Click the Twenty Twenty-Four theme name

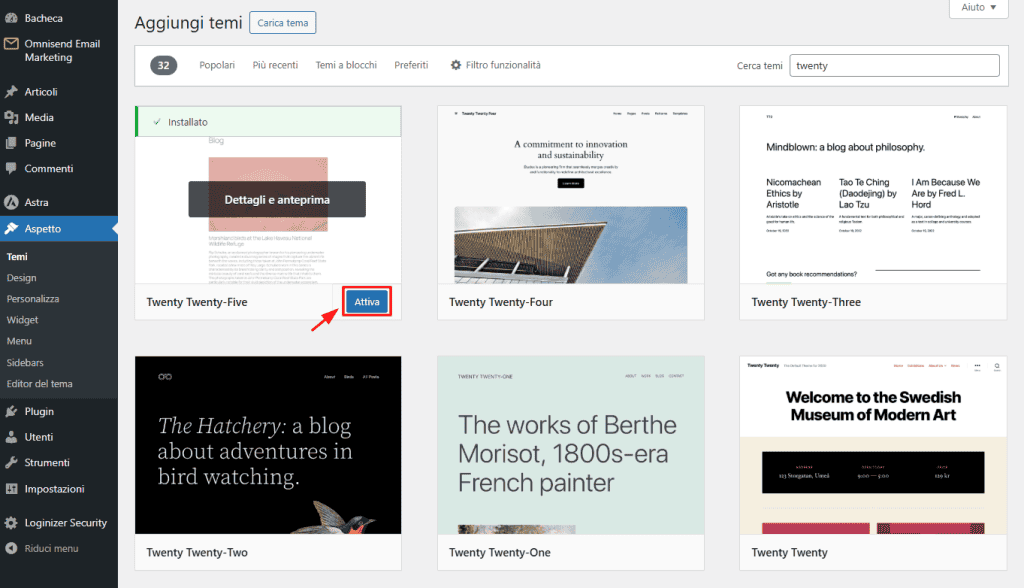tap(500, 302)
